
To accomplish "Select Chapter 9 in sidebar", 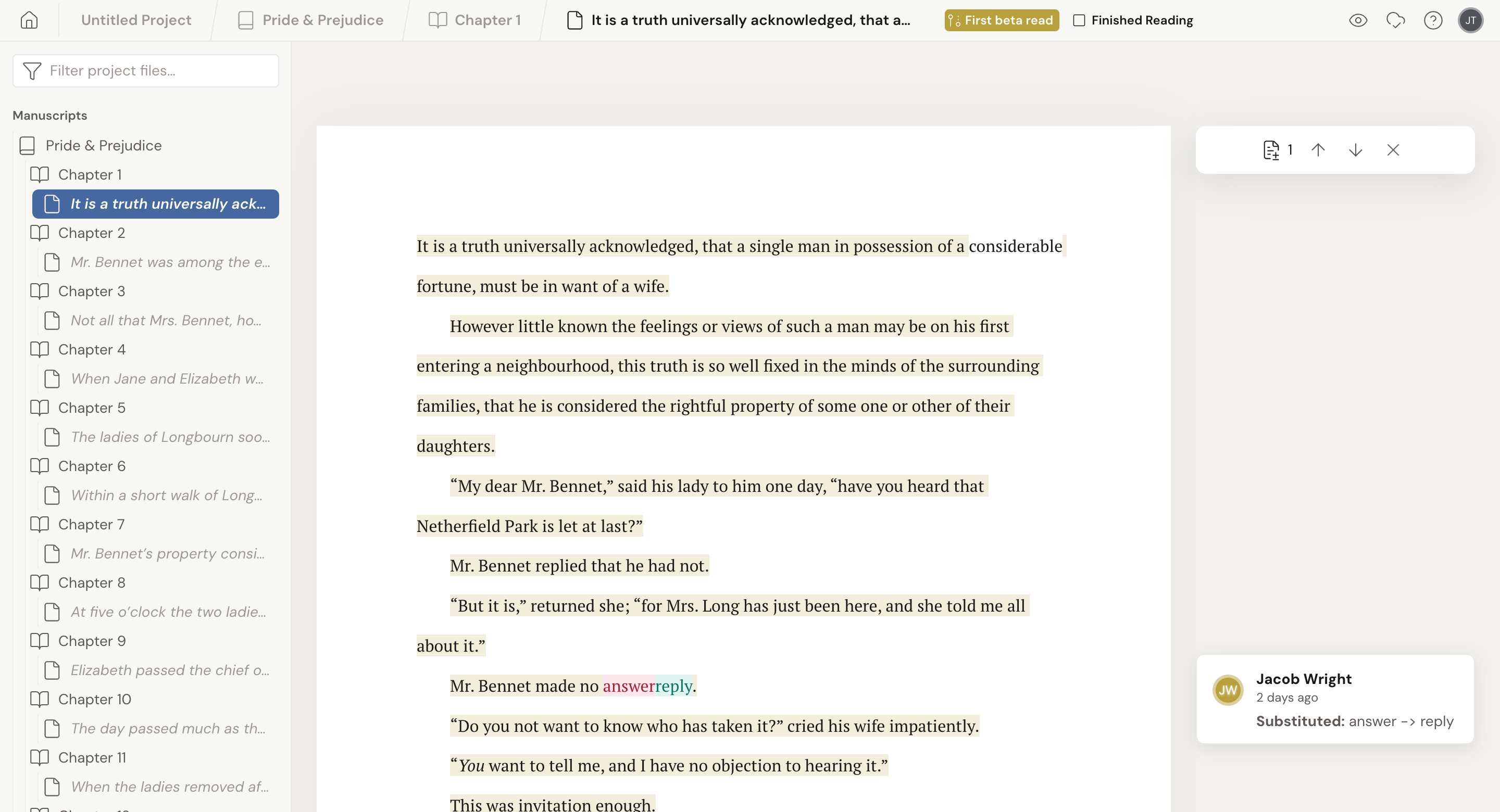I will pos(92,640).
